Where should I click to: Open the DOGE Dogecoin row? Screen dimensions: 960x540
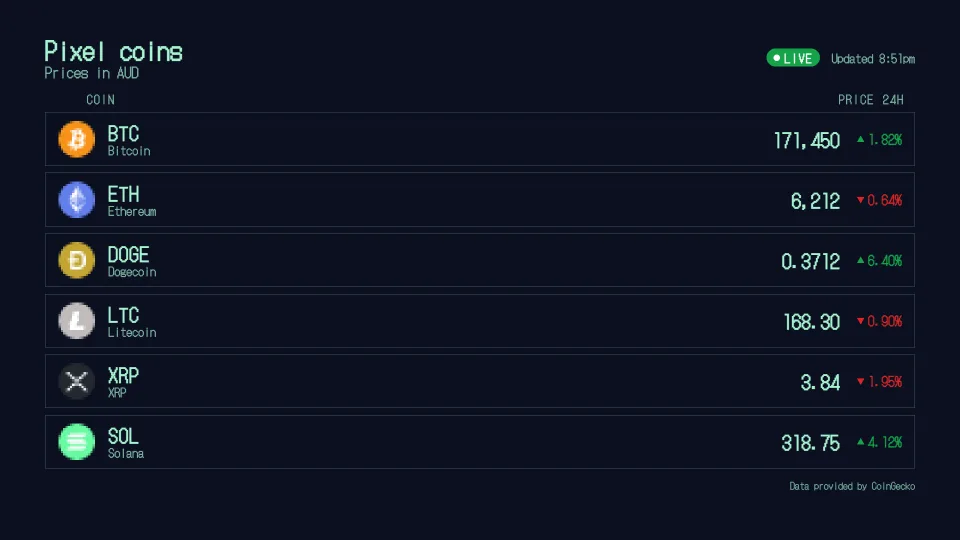tap(480, 260)
